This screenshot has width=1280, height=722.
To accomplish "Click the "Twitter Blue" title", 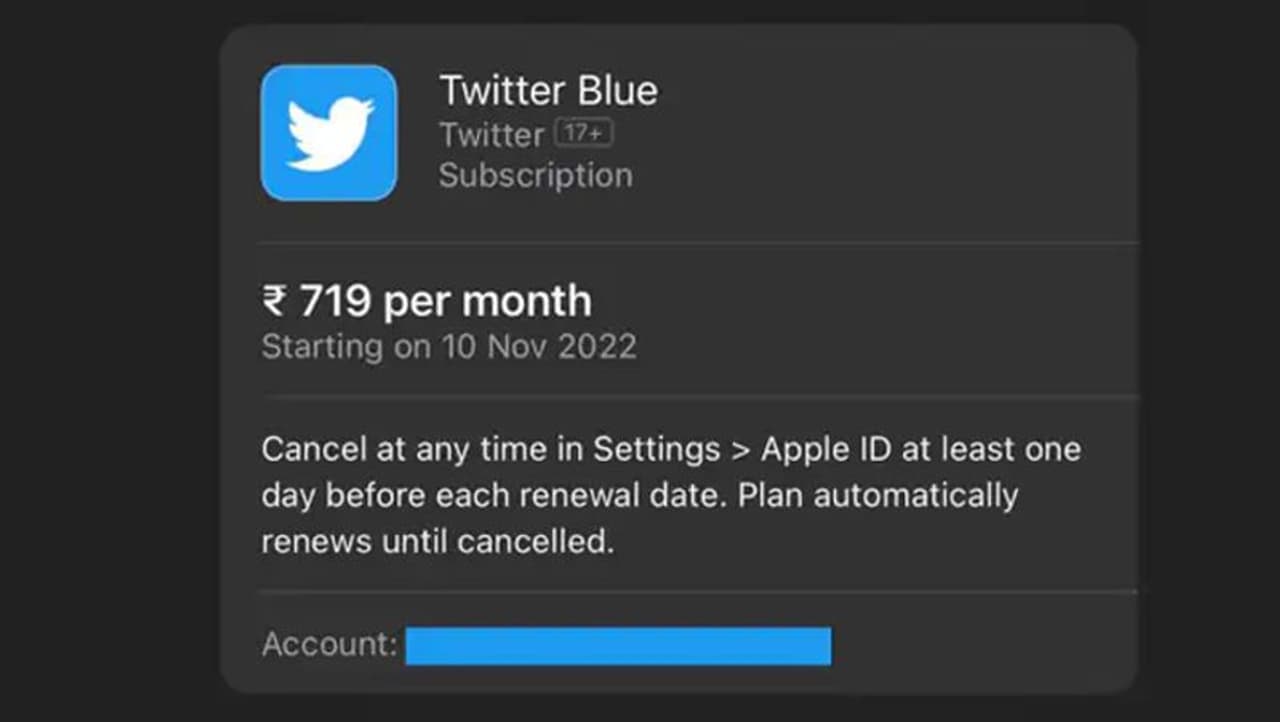I will 548,91.
